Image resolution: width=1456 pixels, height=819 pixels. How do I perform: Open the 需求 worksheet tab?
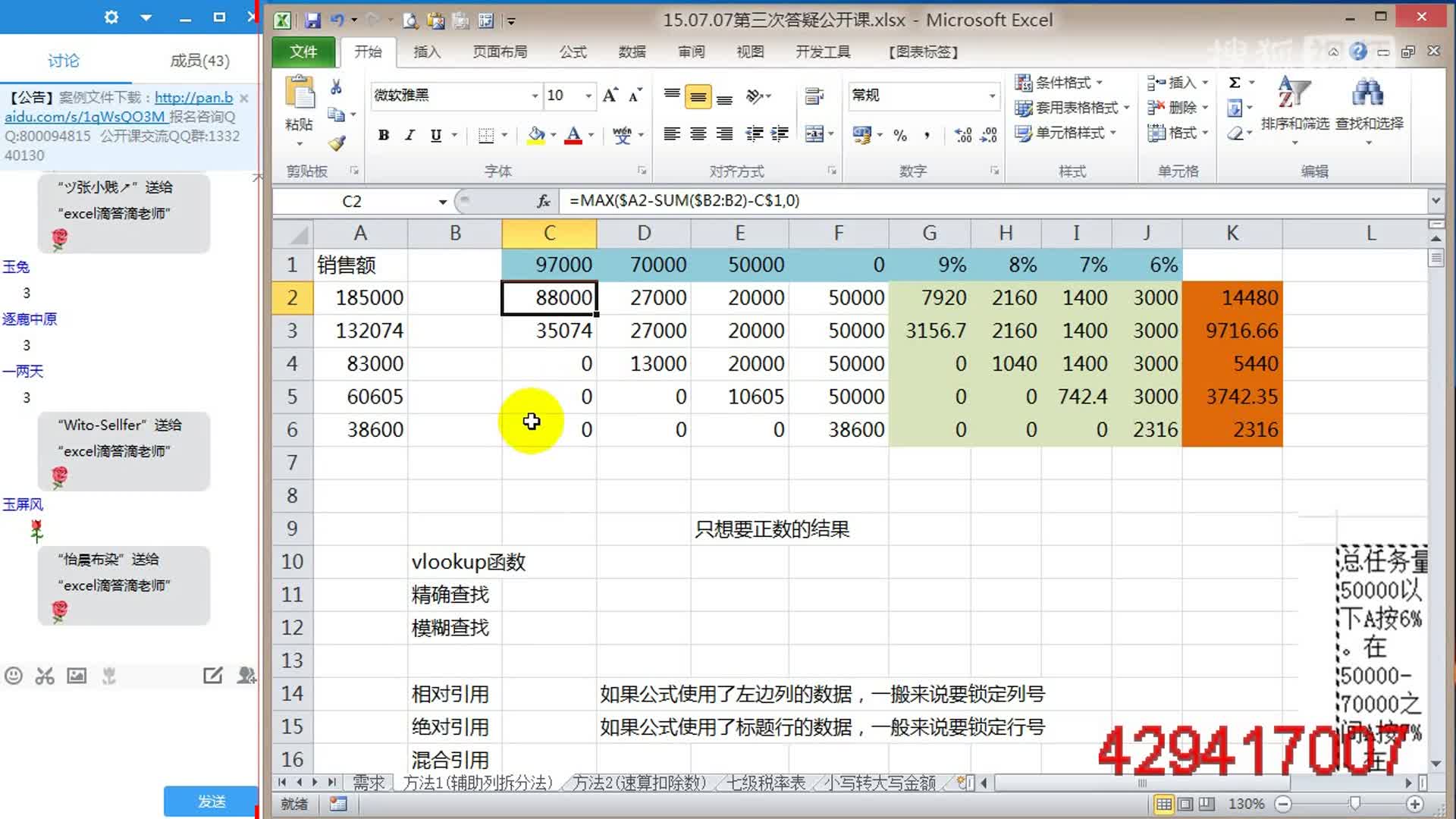tap(369, 783)
